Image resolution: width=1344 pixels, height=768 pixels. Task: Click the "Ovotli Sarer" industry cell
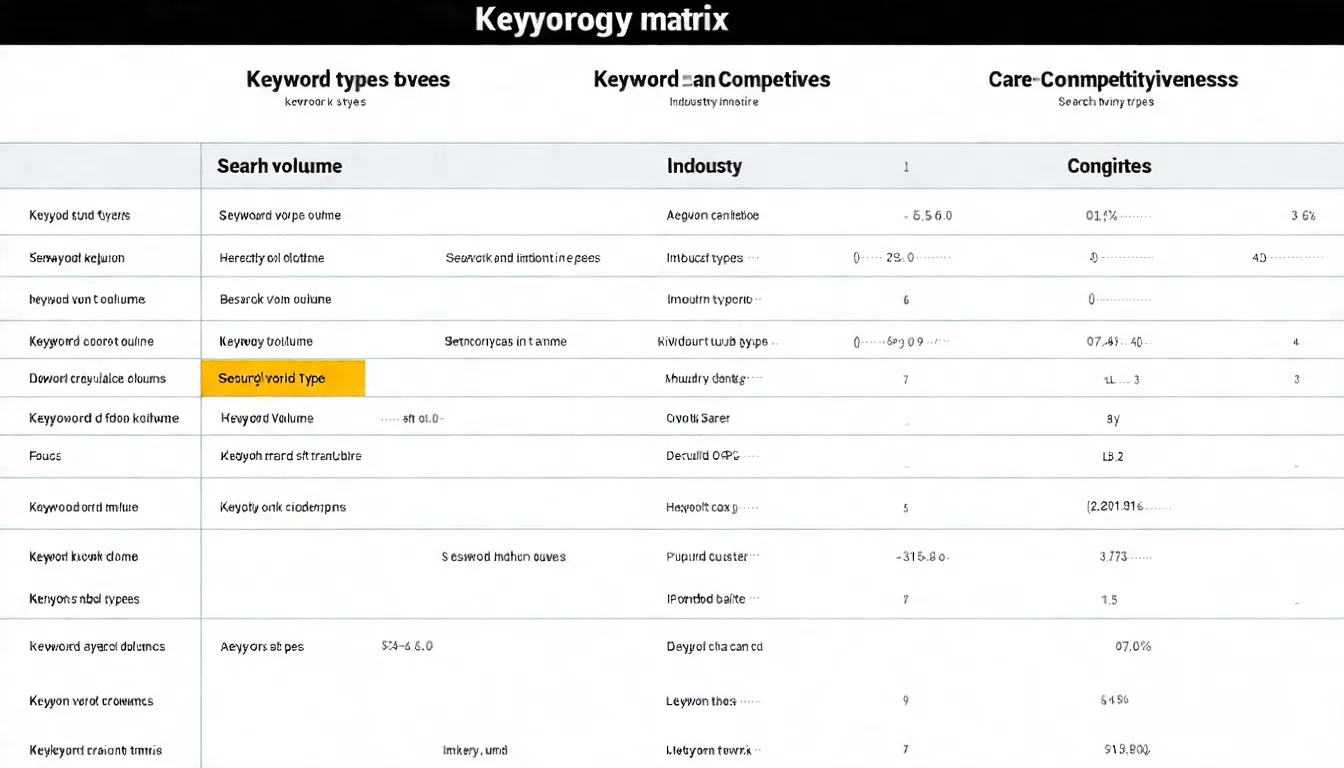click(698, 418)
